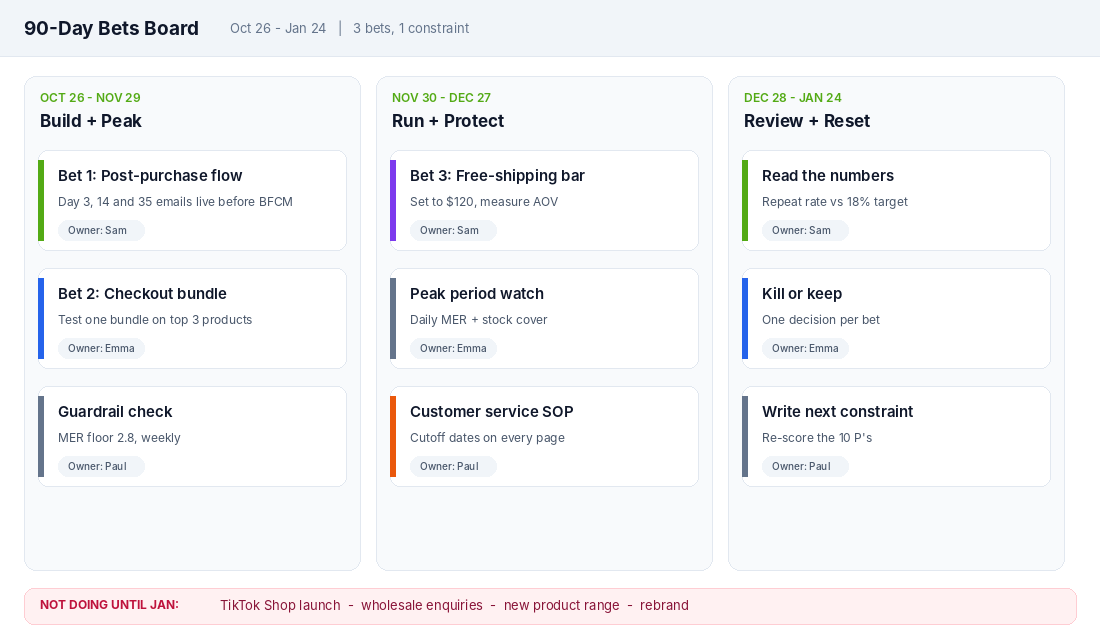Select the Kill or keep card title
Screen dimensions: 1100x640
(x=802, y=293)
